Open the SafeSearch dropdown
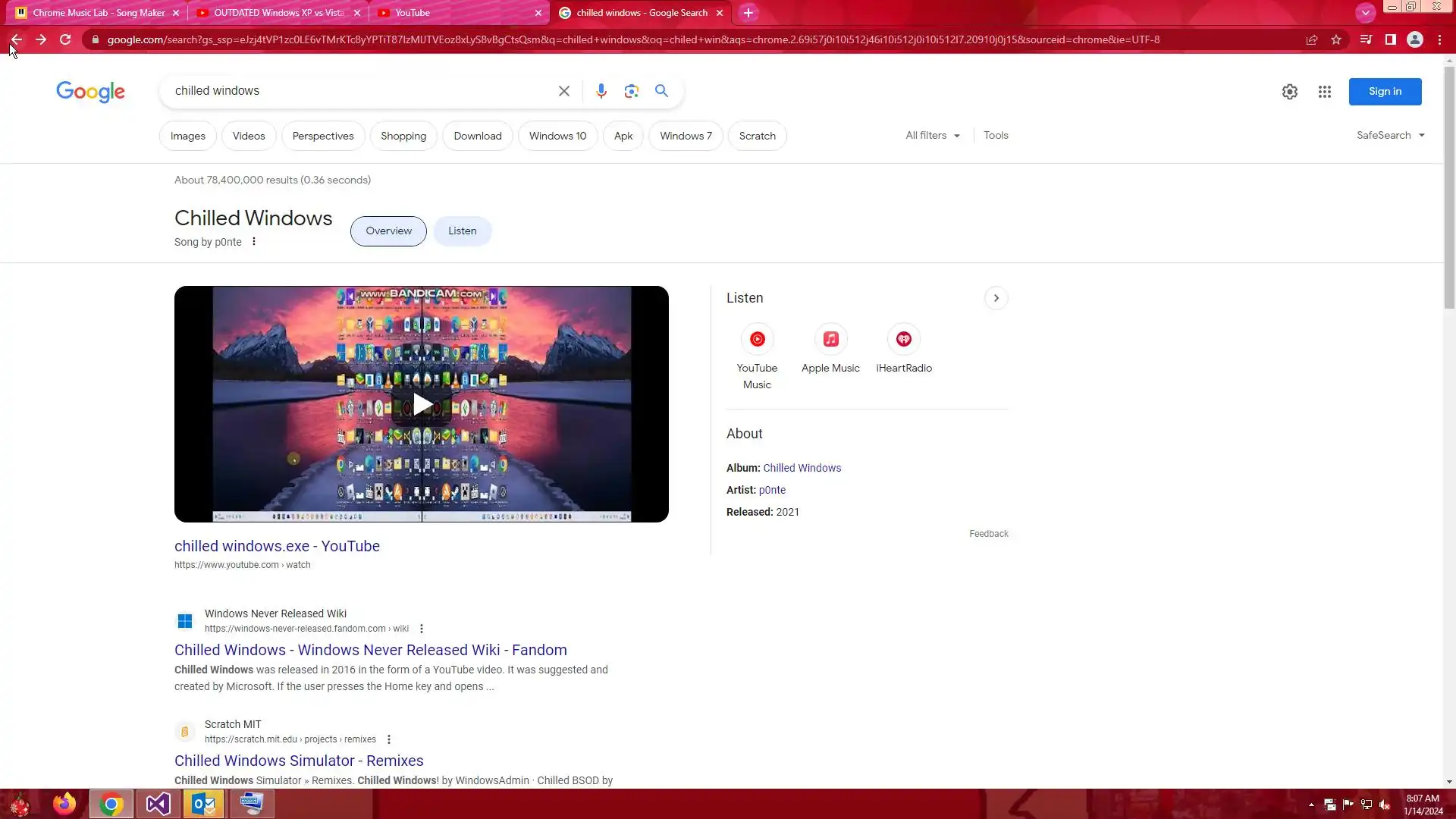1456x819 pixels. 1390,136
